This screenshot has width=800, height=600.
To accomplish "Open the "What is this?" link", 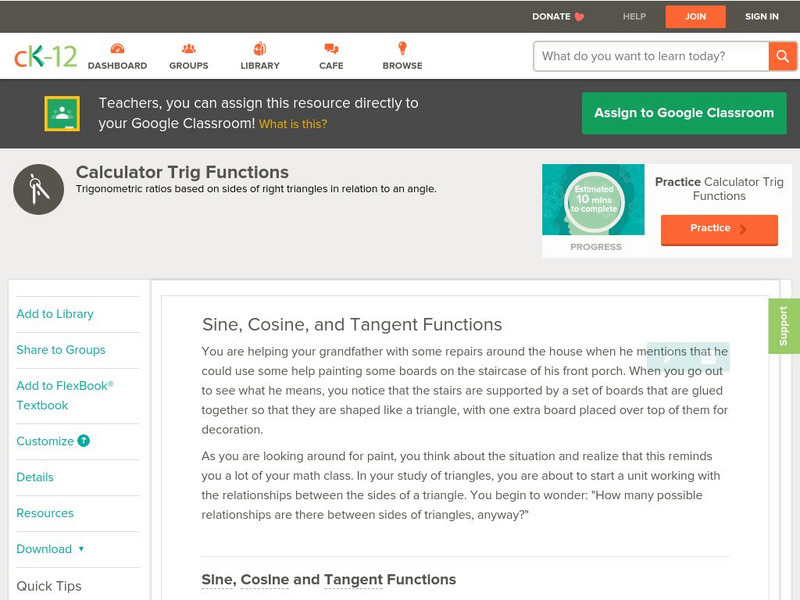I will [x=293, y=124].
